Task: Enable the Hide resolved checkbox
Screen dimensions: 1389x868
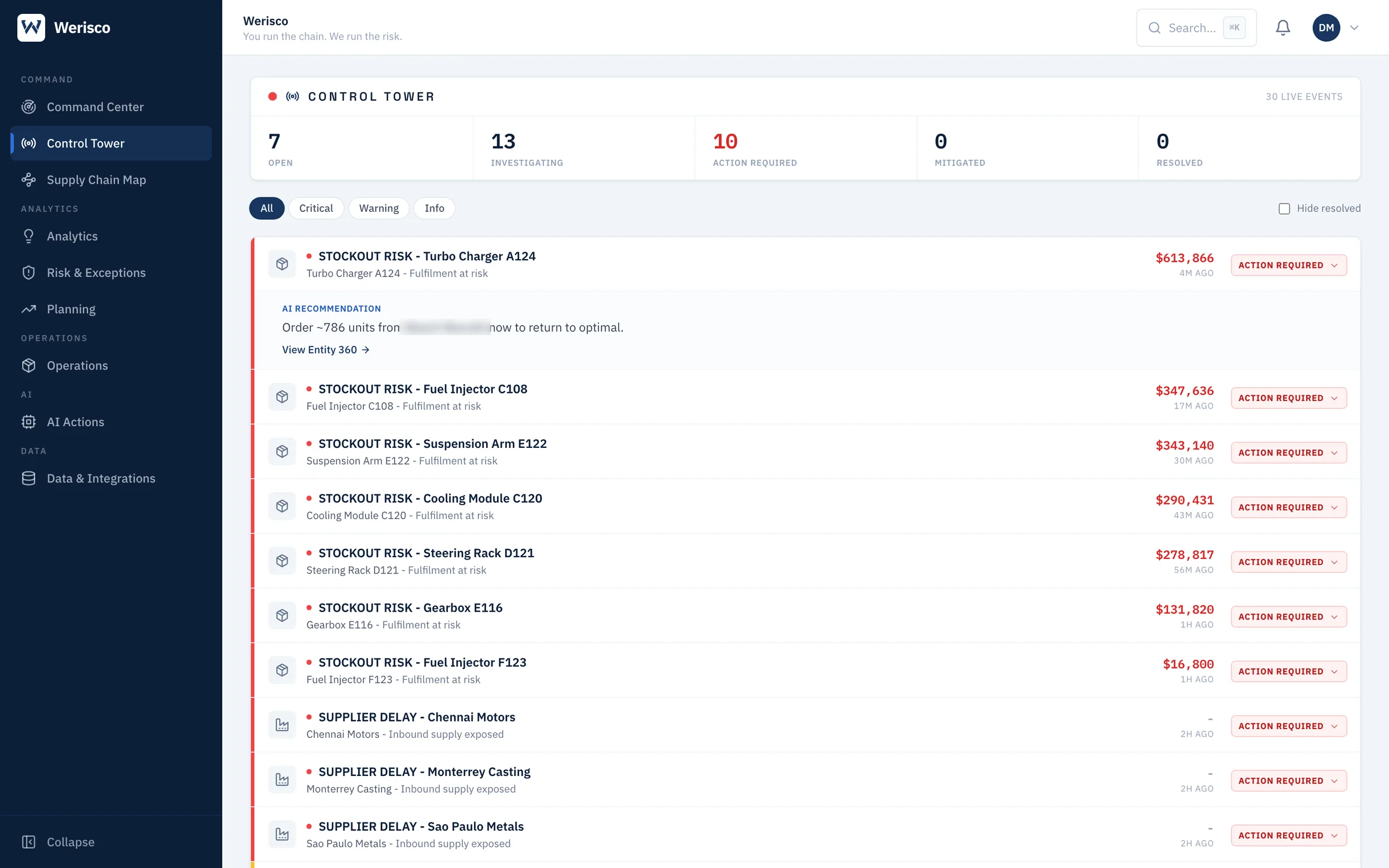Action: [1284, 208]
